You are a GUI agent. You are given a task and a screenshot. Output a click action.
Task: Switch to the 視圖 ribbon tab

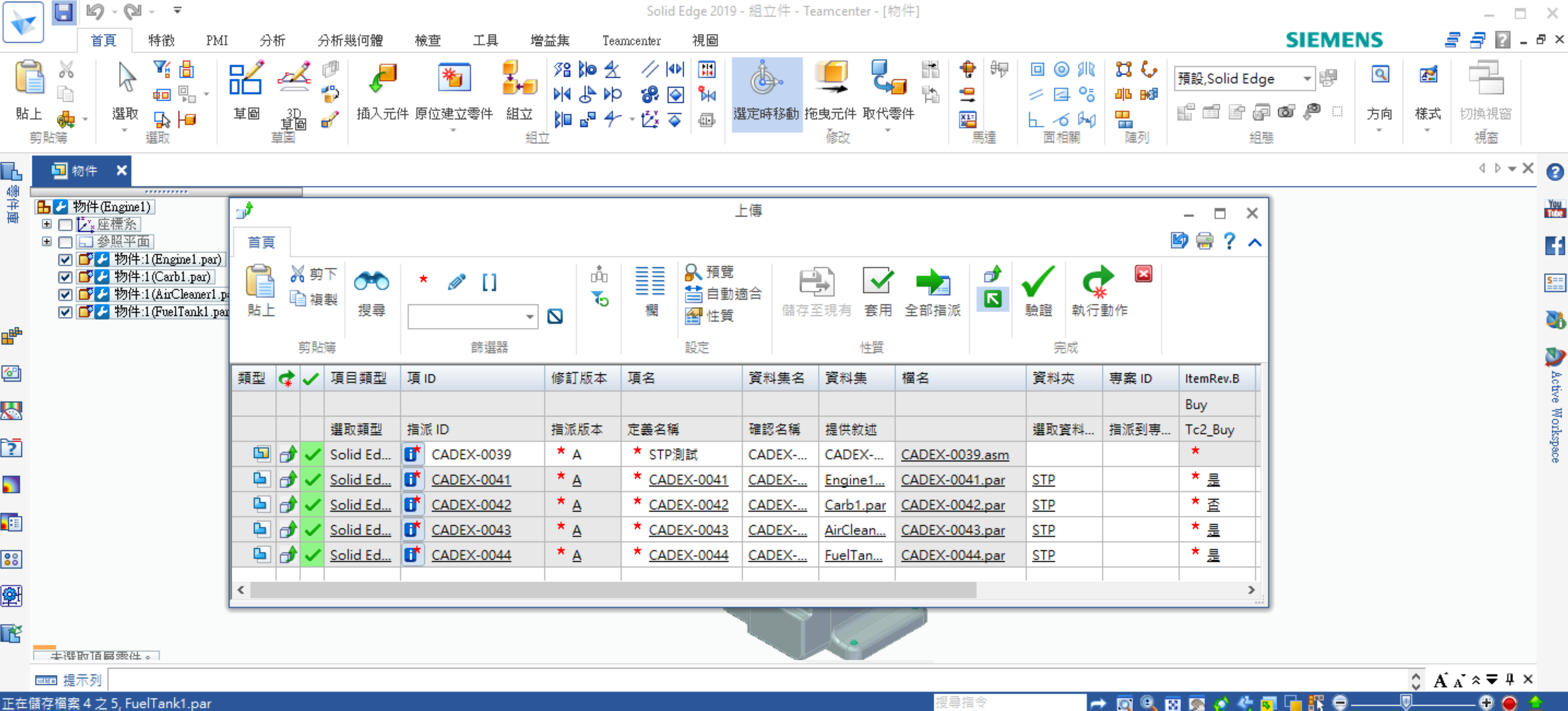pos(705,40)
